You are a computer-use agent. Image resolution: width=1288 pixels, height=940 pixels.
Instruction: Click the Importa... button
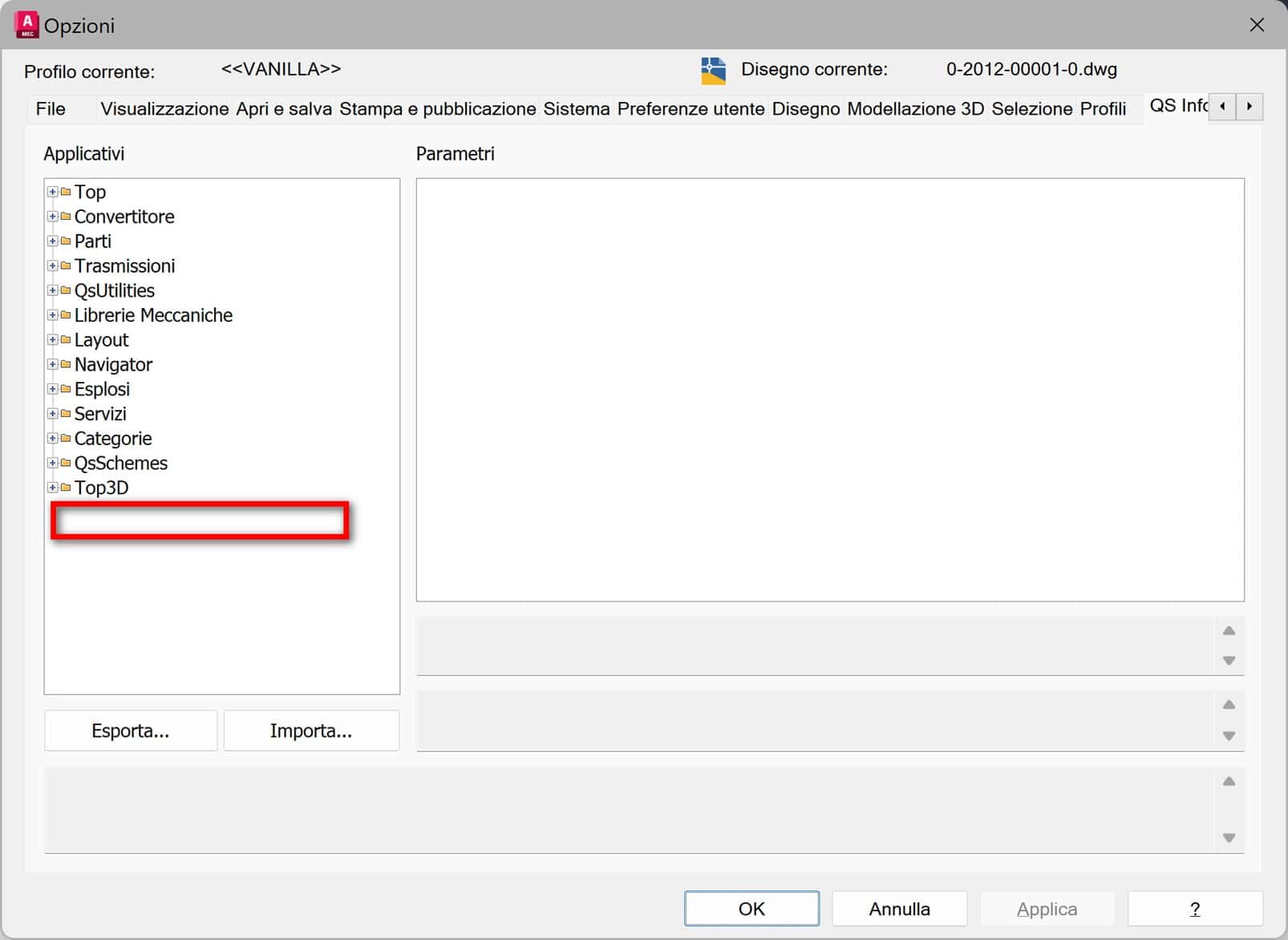click(x=311, y=731)
